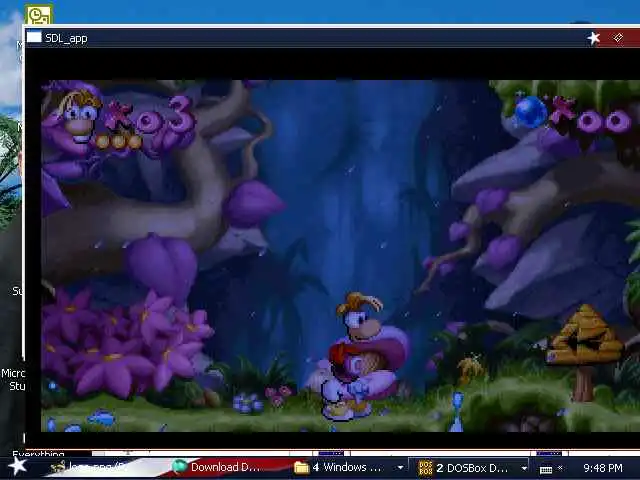This screenshot has height=480, width=640.
Task: Click the SDL_app window icon in title bar
Action: 34,37
